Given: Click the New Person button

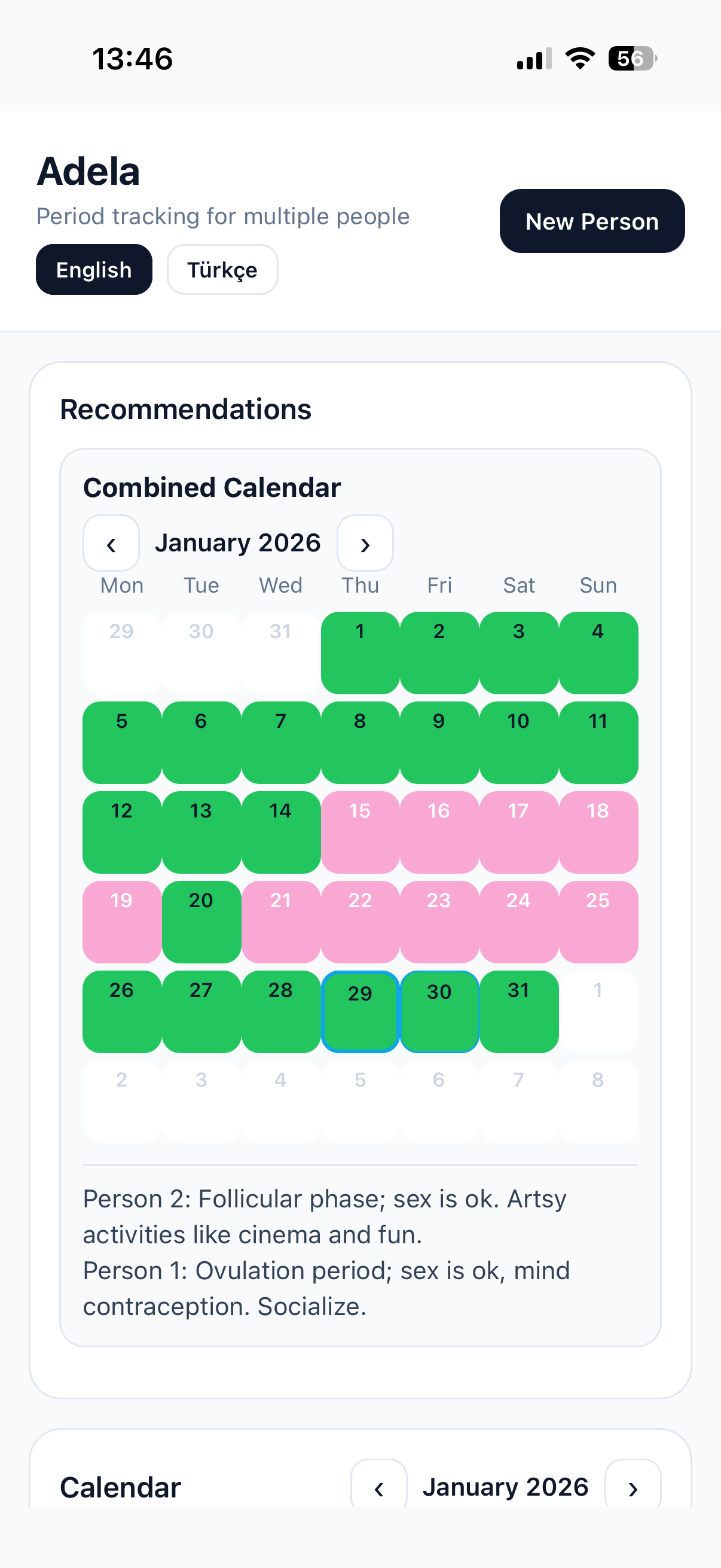Looking at the screenshot, I should [591, 221].
